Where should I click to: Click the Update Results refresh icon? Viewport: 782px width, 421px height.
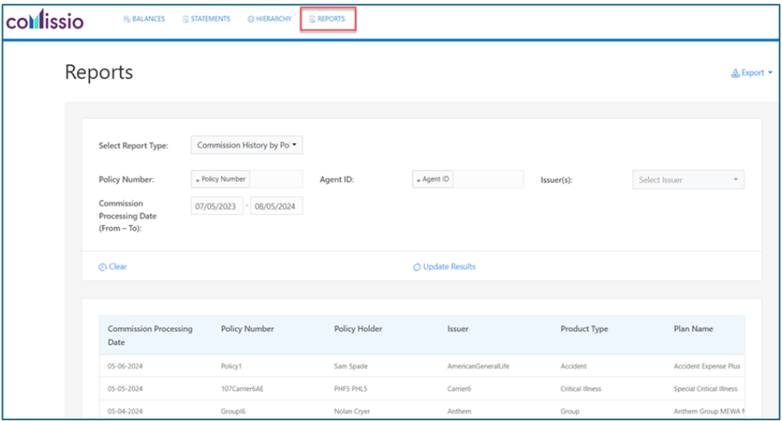pos(417,267)
